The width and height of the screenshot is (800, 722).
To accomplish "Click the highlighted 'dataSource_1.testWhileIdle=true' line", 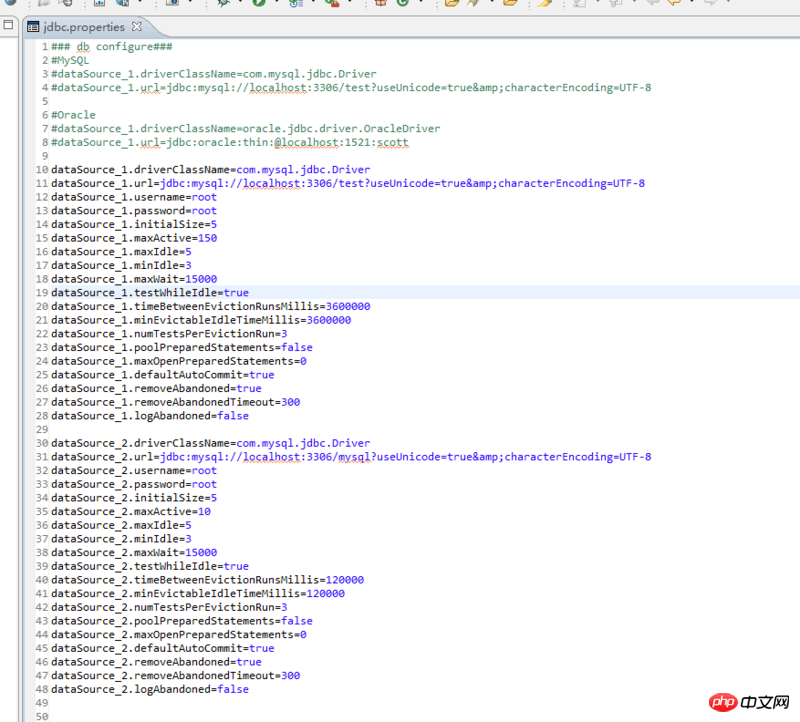I will pyautogui.click(x=150, y=293).
